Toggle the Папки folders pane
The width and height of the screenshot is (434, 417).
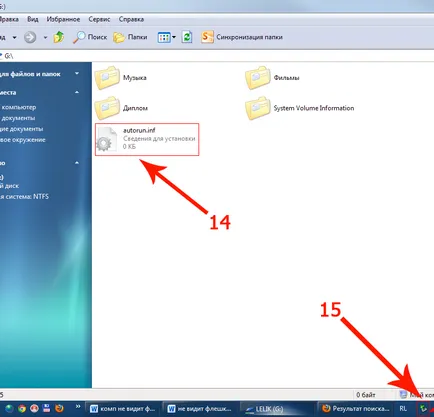tap(130, 37)
